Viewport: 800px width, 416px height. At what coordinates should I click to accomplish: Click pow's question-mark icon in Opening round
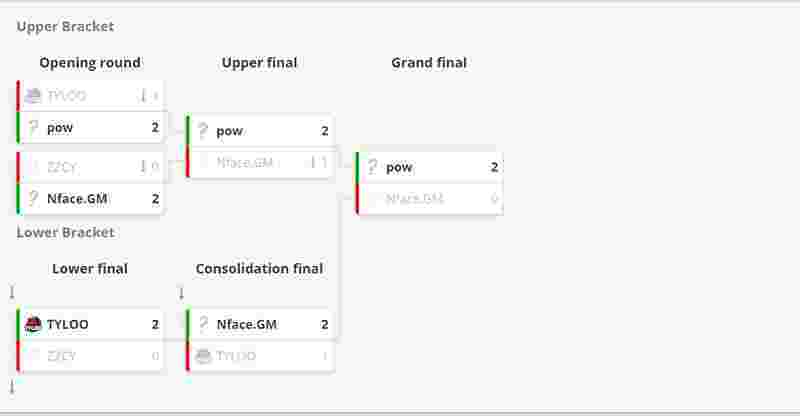tap(33, 128)
